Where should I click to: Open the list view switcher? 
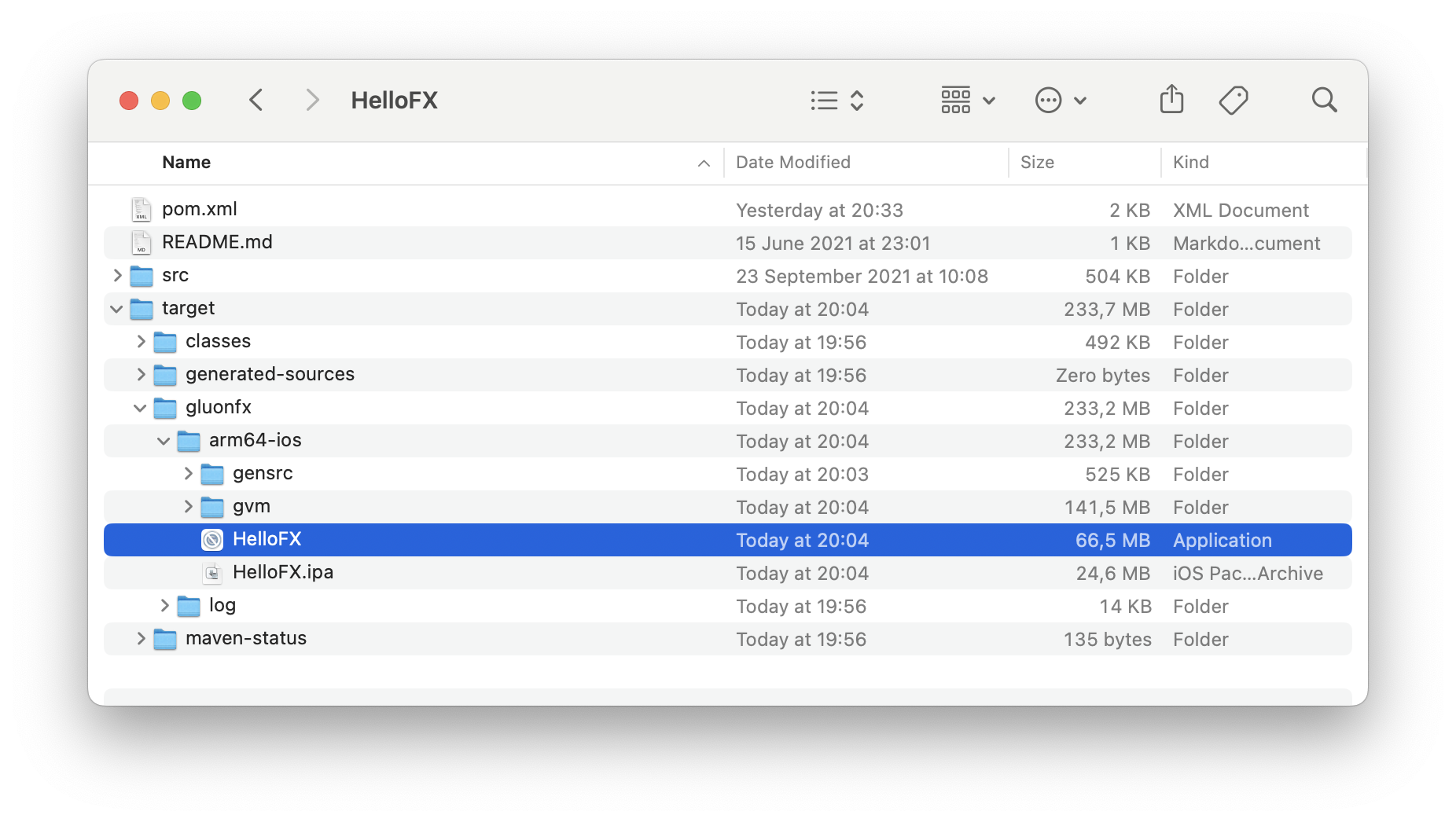[x=837, y=100]
